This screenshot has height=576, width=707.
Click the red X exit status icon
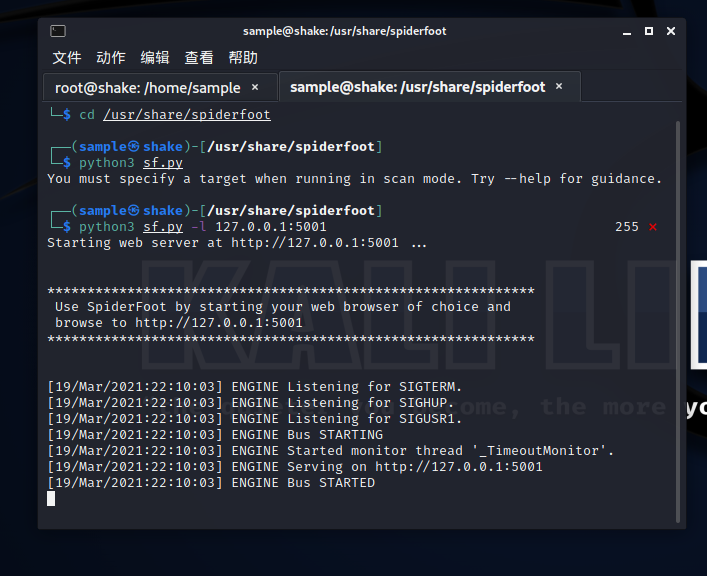[x=653, y=227]
